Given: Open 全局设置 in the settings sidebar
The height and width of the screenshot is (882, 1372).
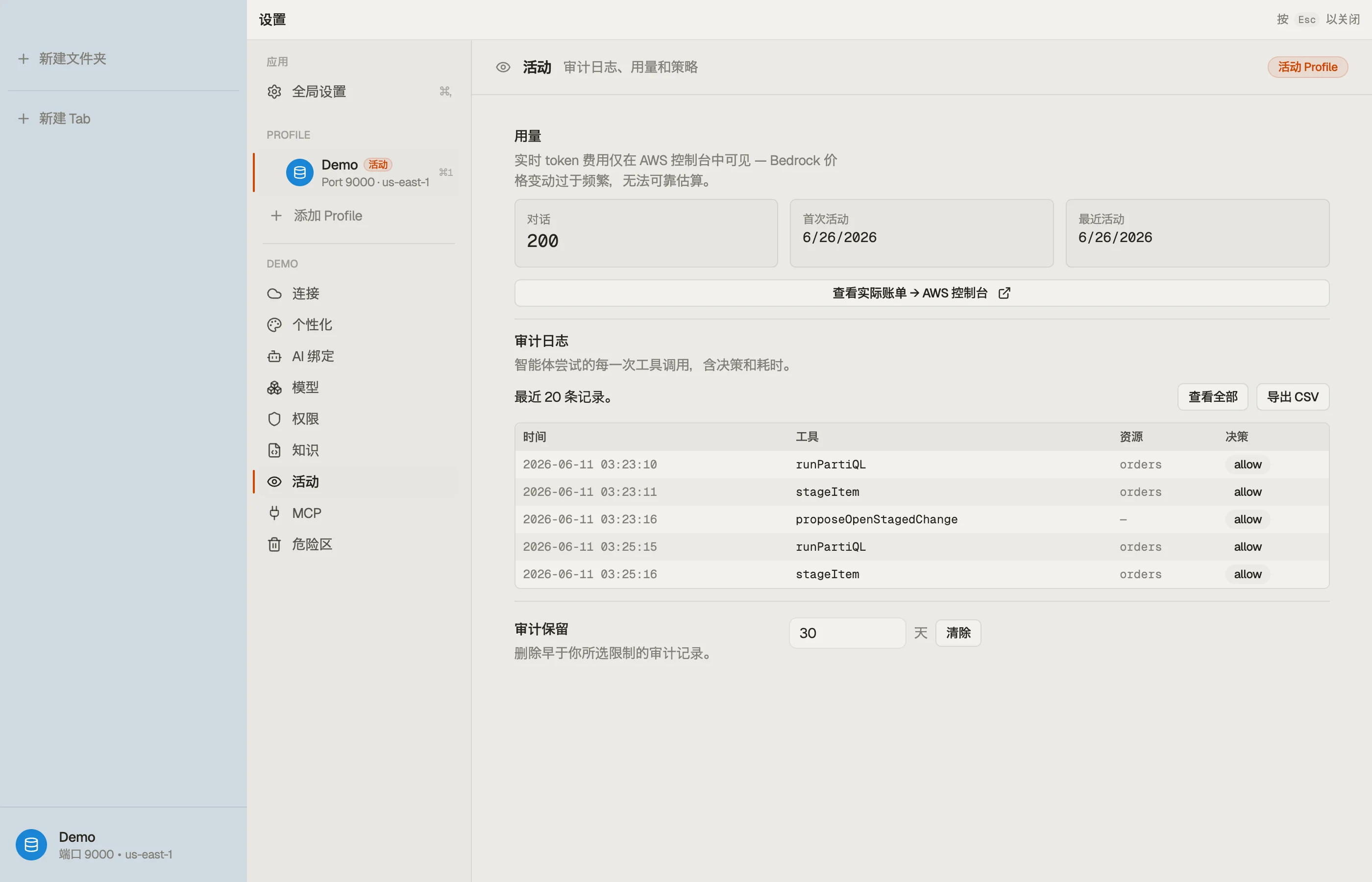Looking at the screenshot, I should coord(359,92).
